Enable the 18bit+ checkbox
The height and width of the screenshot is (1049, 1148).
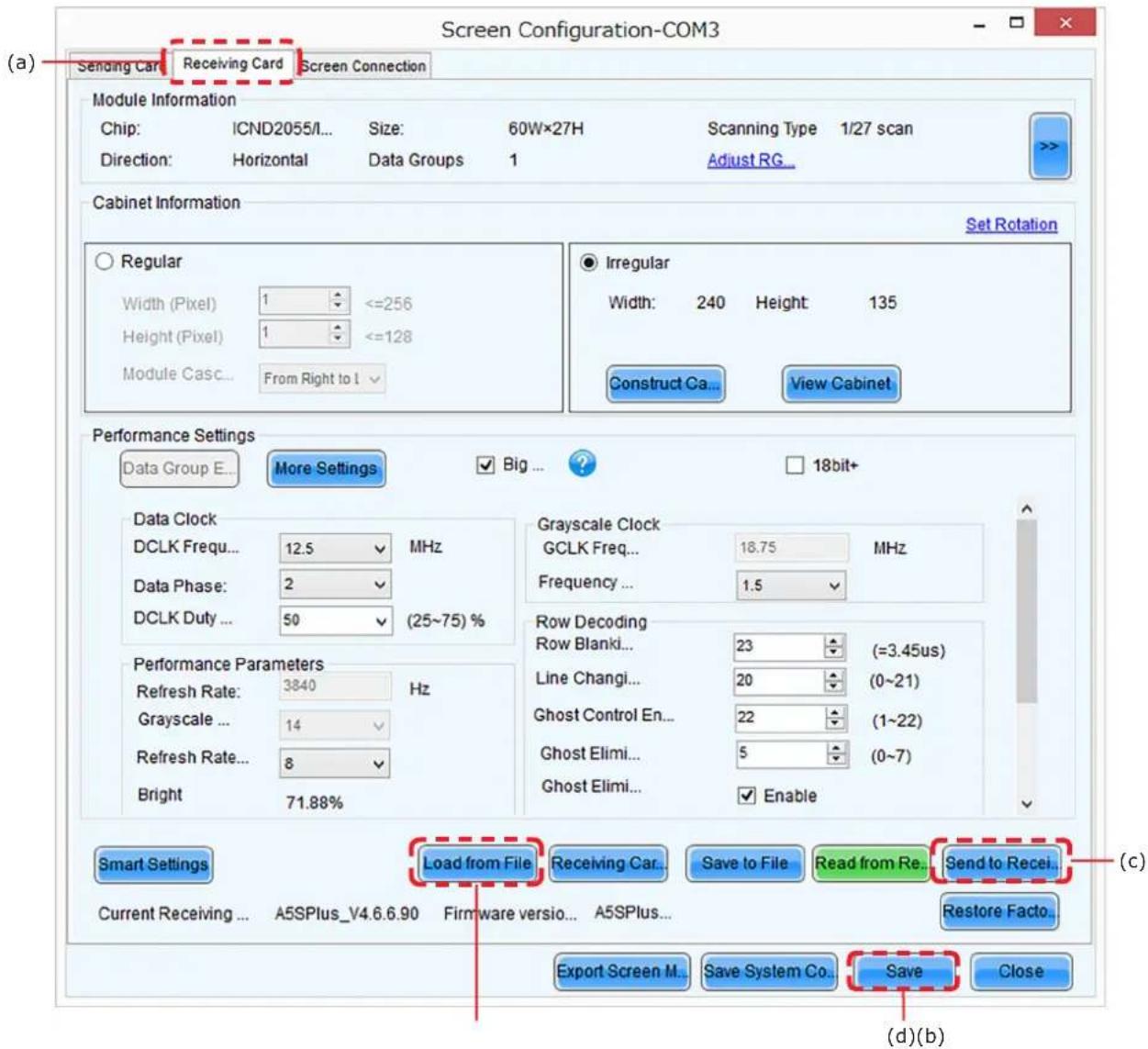(795, 465)
